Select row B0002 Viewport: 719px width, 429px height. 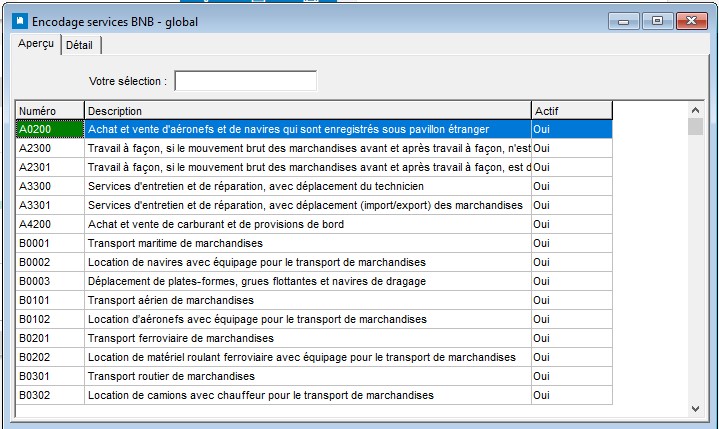point(314,262)
